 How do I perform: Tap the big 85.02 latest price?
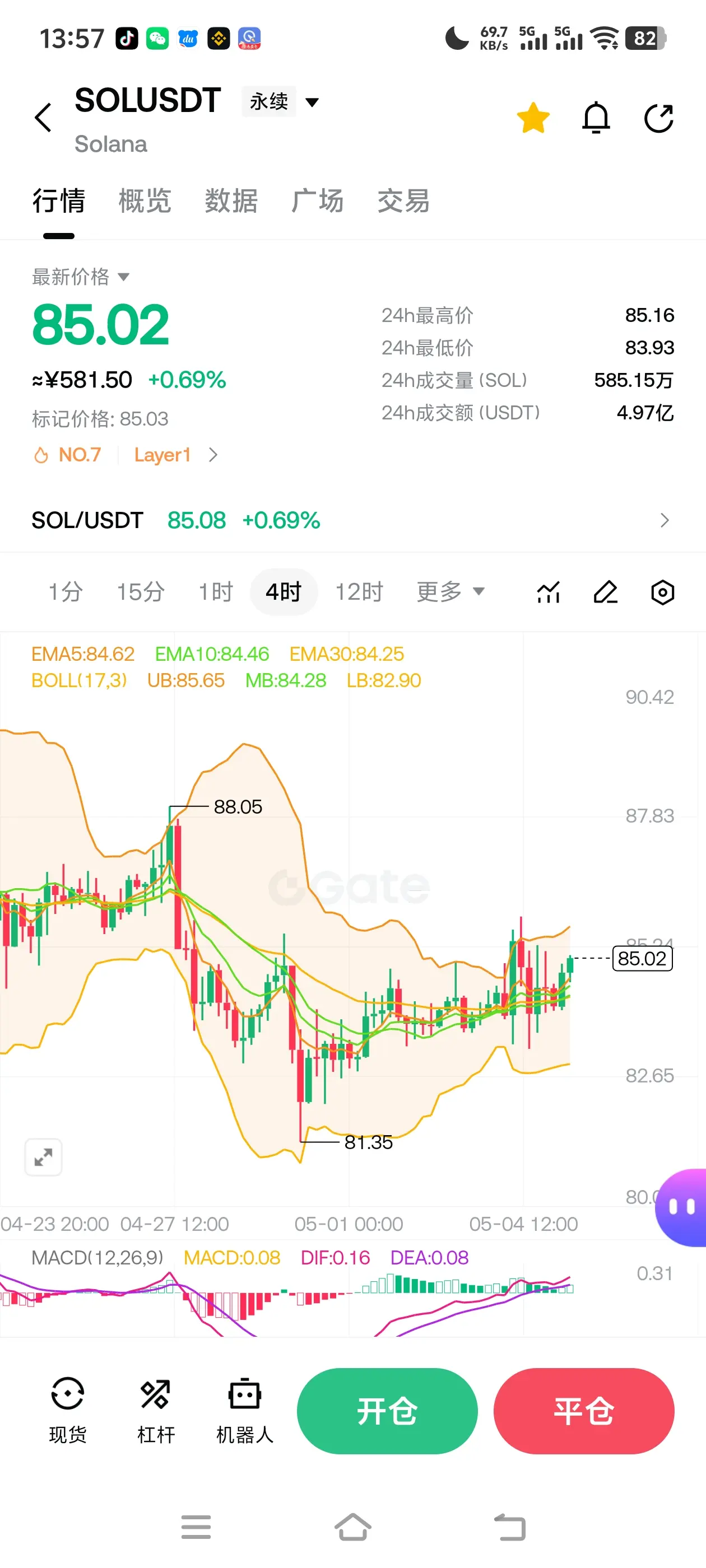tap(100, 325)
